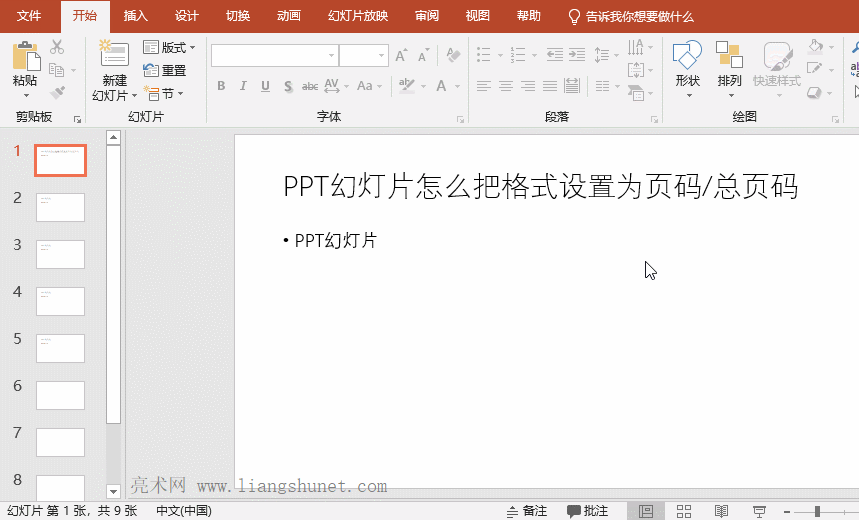Click the Copy icon in clipboard group

click(56, 70)
